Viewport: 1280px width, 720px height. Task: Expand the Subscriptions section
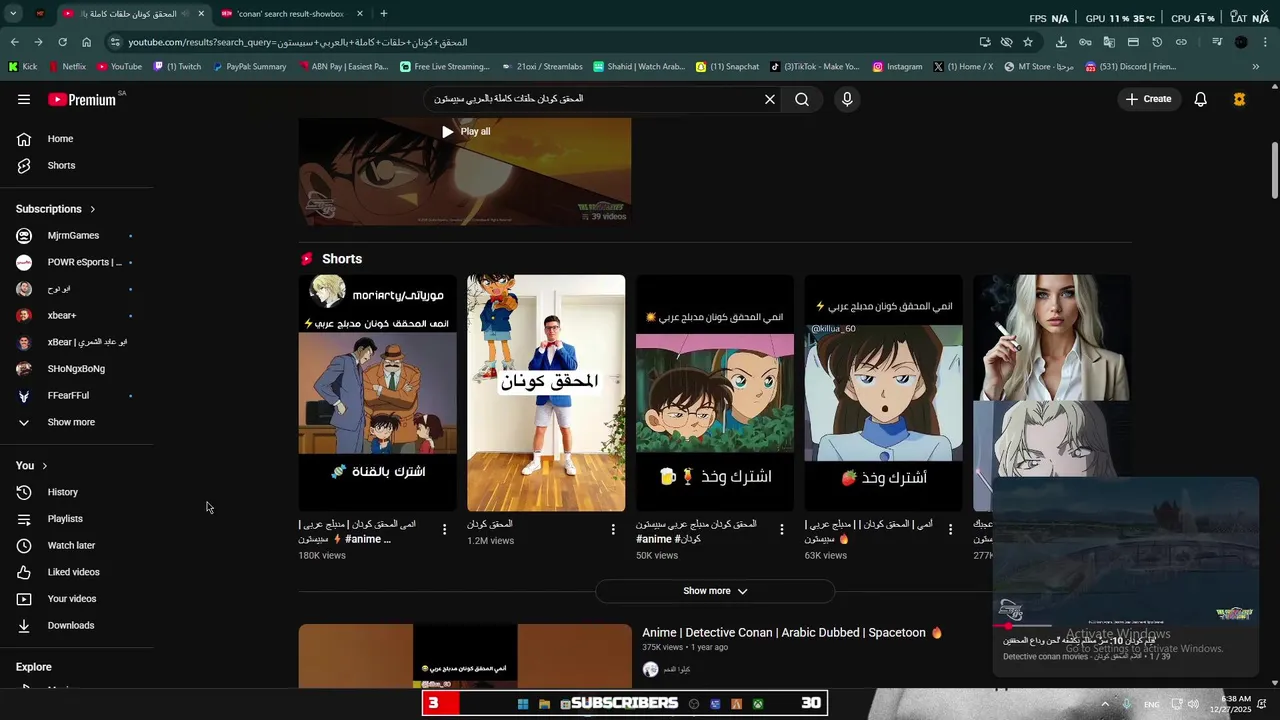(56, 209)
